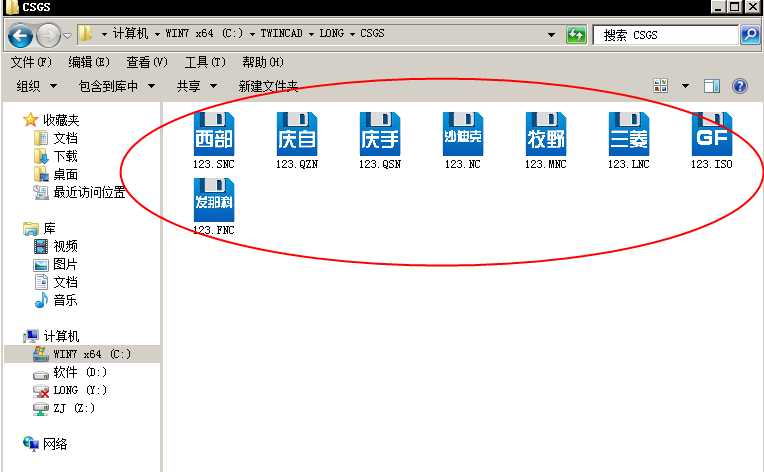Screen dimensions: 764x472
Task: Open the 文件(F) menu
Action: pyautogui.click(x=31, y=62)
